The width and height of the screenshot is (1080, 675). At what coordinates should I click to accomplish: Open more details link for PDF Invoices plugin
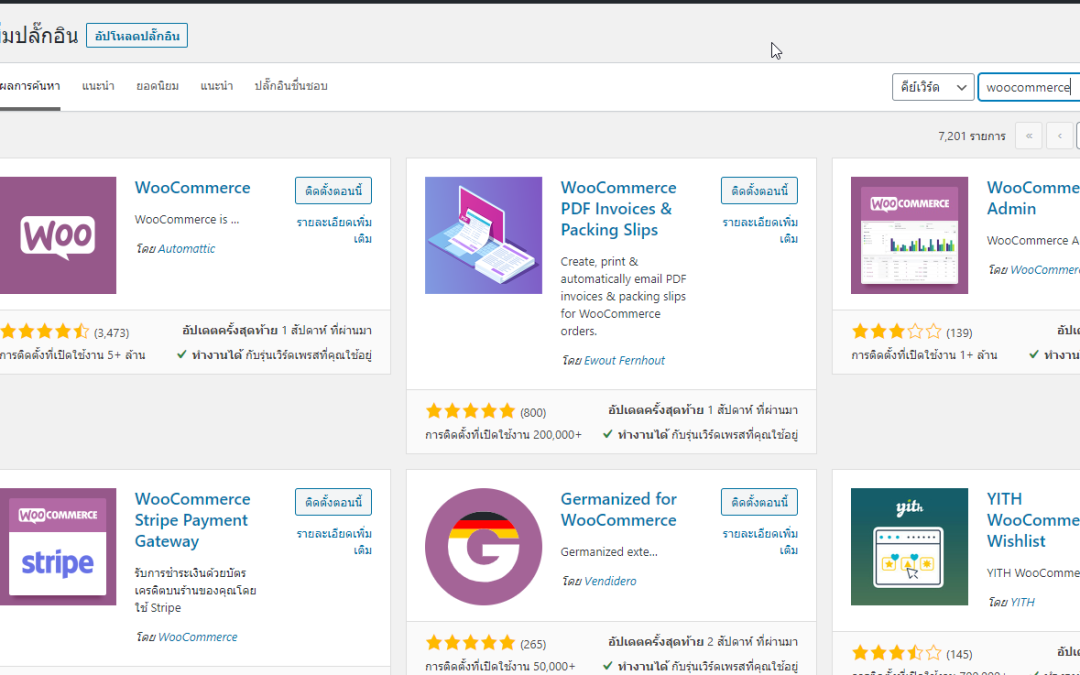pos(760,231)
